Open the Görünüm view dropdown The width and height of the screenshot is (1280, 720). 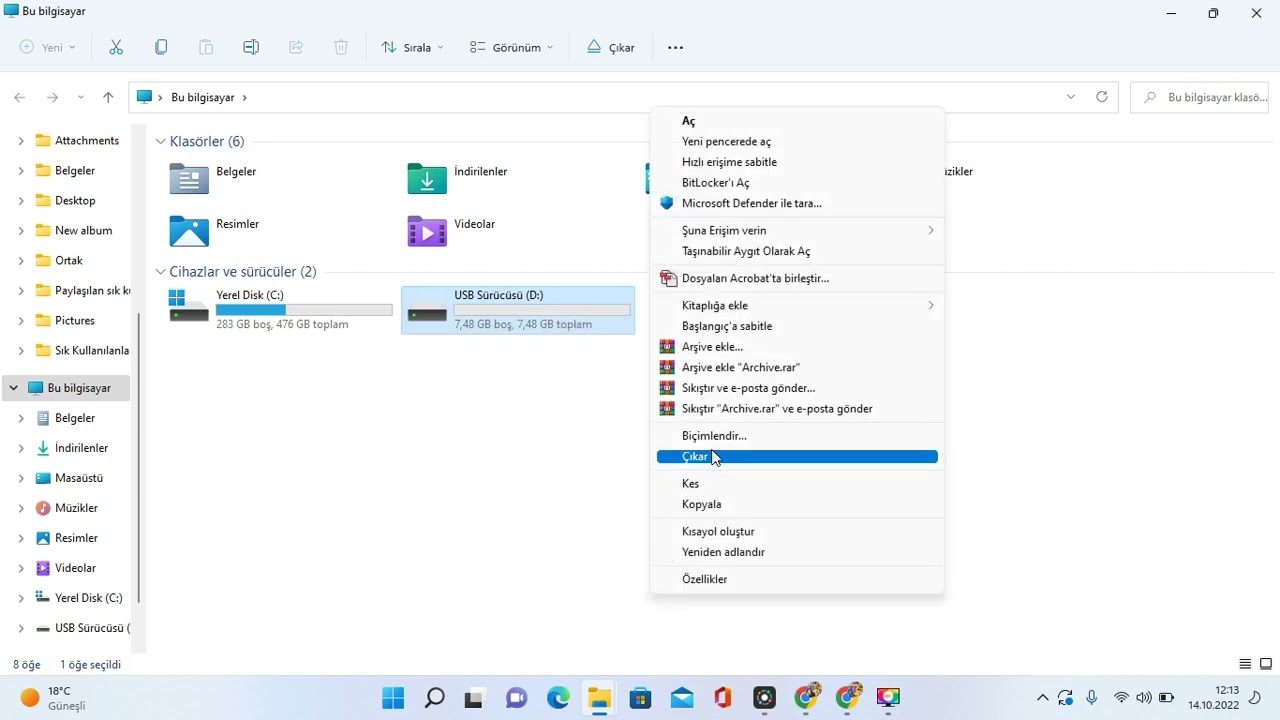(511, 47)
